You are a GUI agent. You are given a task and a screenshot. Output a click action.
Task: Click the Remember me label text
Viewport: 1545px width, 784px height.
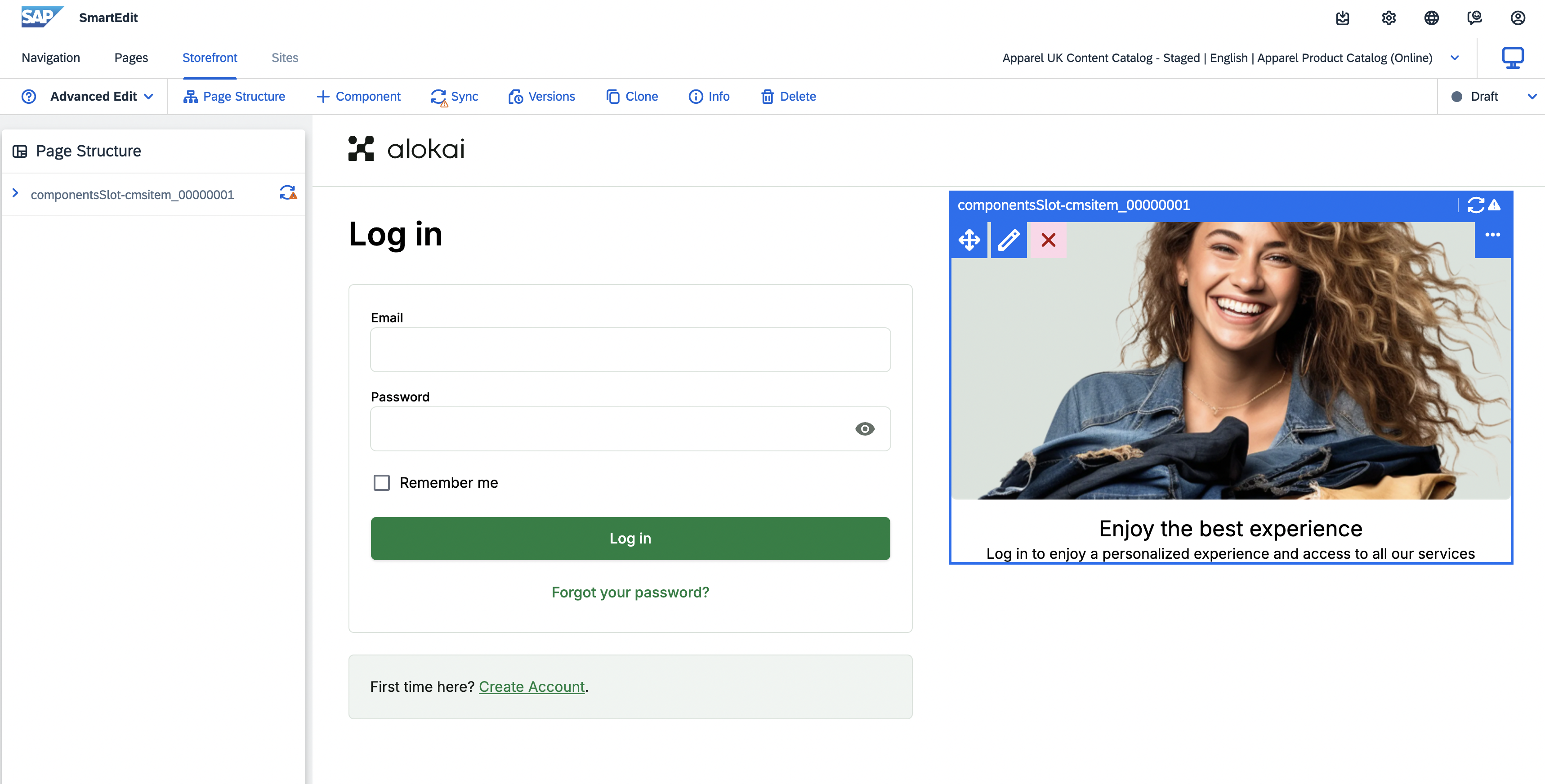click(449, 483)
